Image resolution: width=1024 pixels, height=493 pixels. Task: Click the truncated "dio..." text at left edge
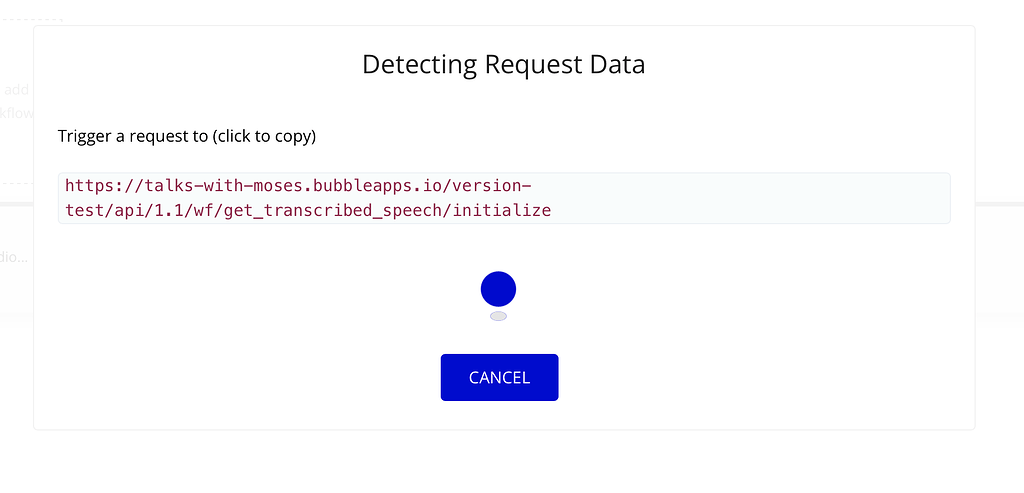pyautogui.click(x=15, y=257)
